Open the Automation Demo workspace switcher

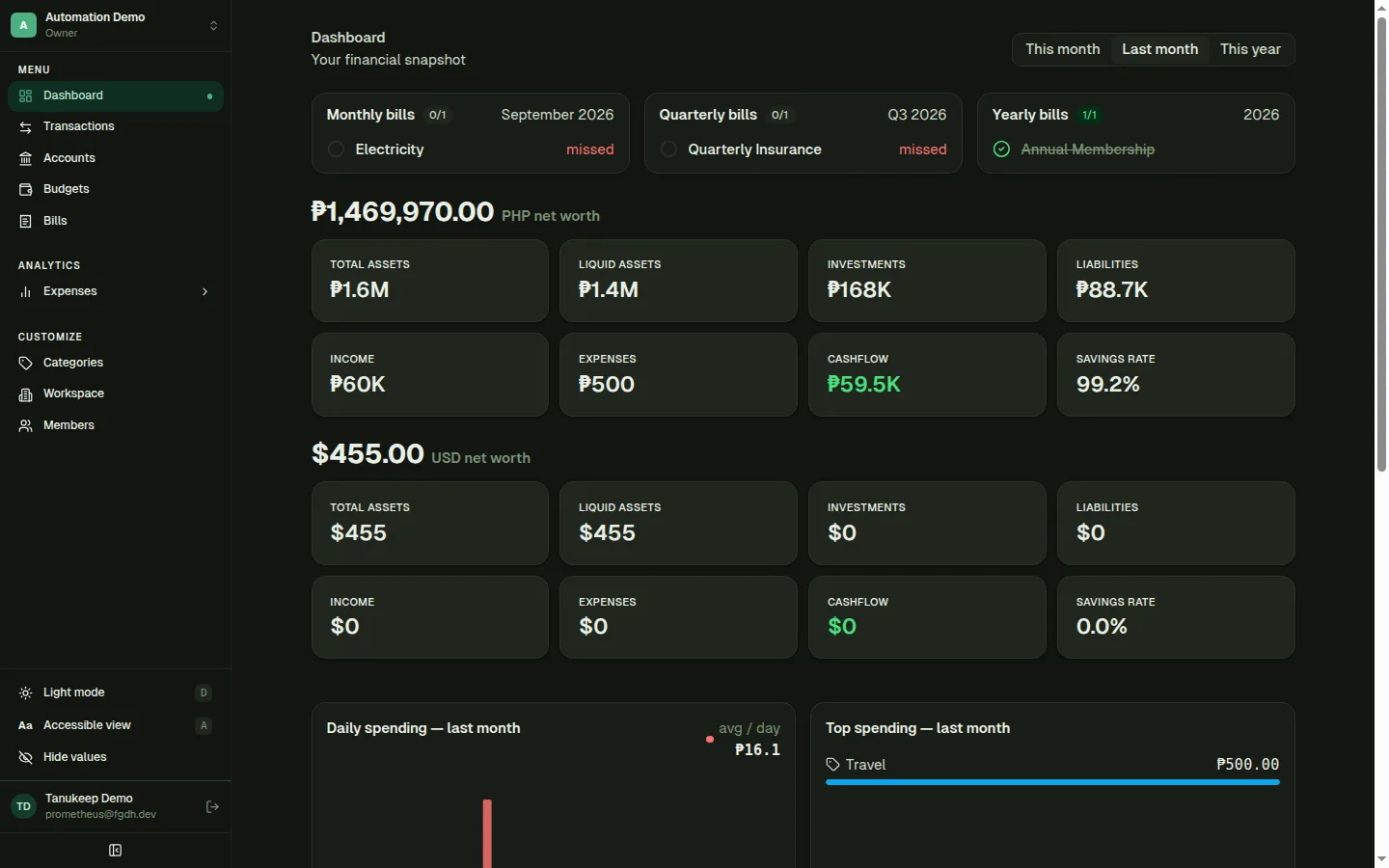click(x=116, y=25)
